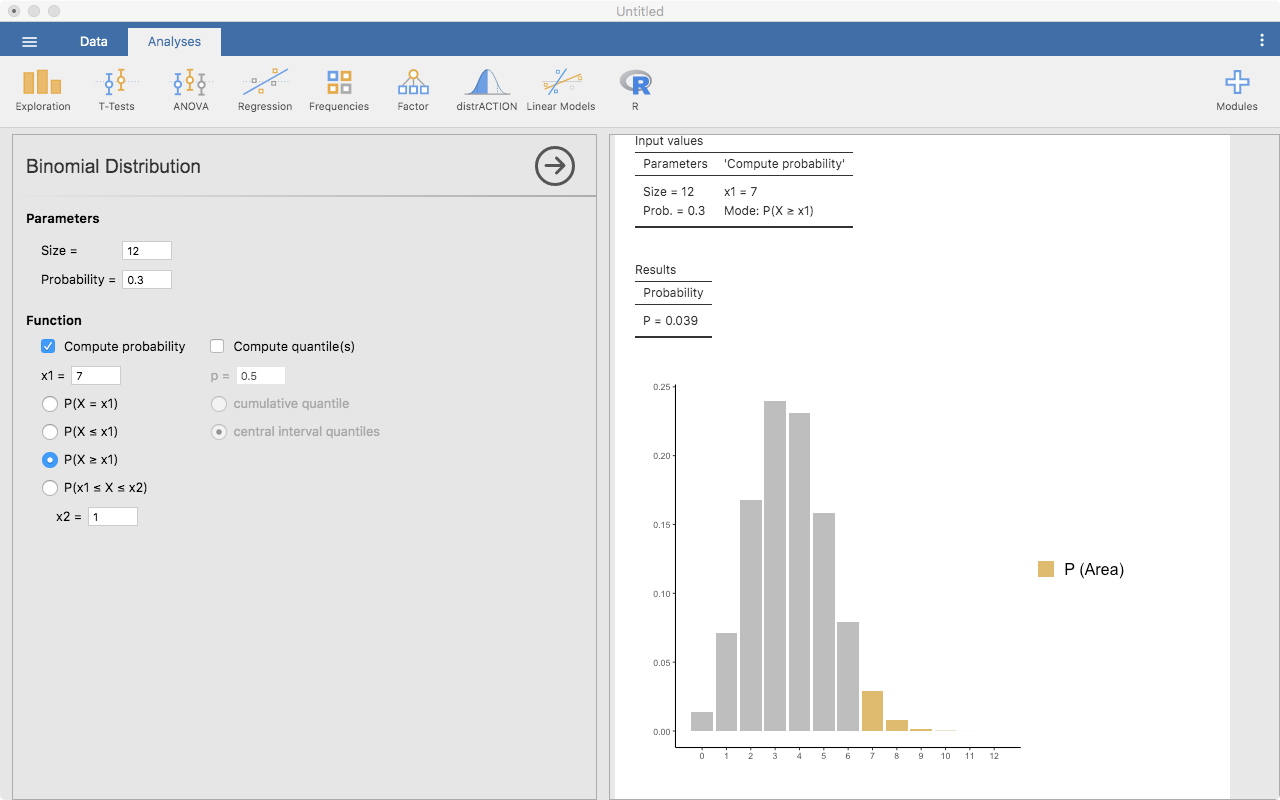The image size is (1280, 800).
Task: Open the three-dot application settings menu
Action: (x=1262, y=41)
